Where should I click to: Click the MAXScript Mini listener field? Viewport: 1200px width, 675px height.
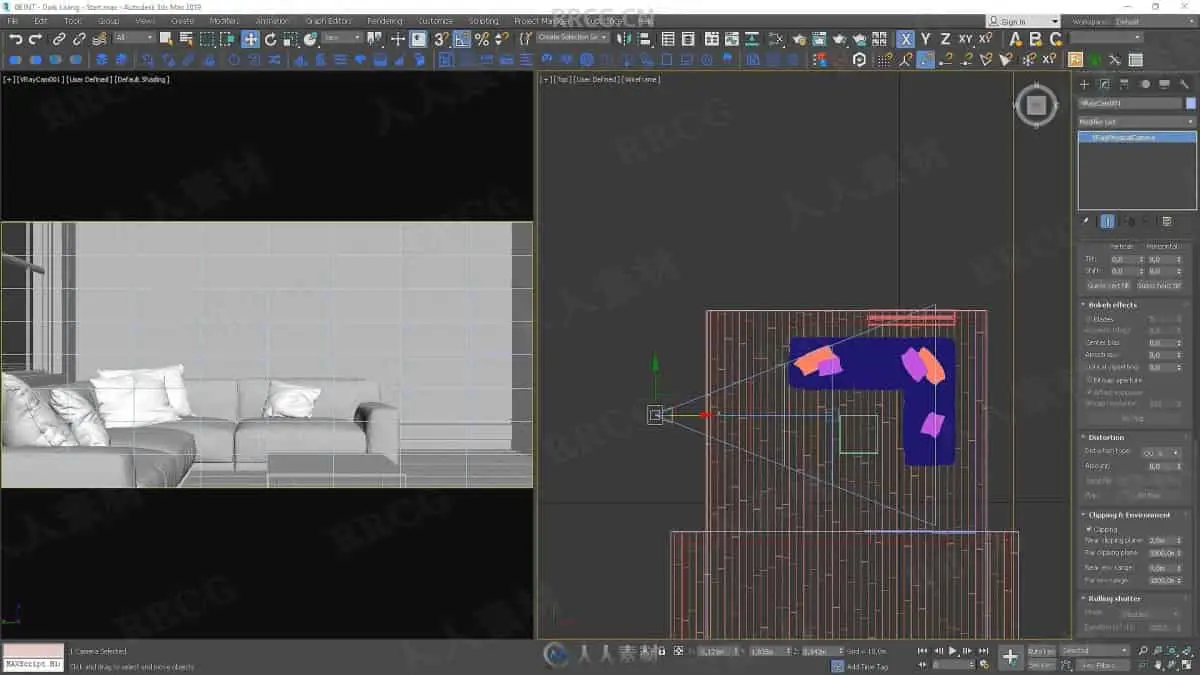tap(33, 664)
